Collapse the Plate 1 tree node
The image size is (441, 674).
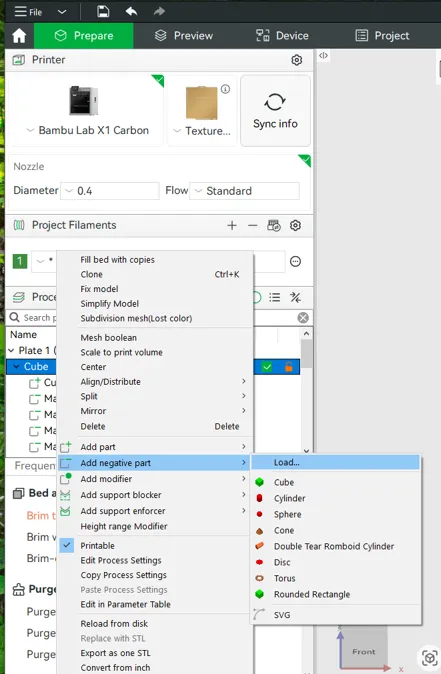pyautogui.click(x=11, y=351)
